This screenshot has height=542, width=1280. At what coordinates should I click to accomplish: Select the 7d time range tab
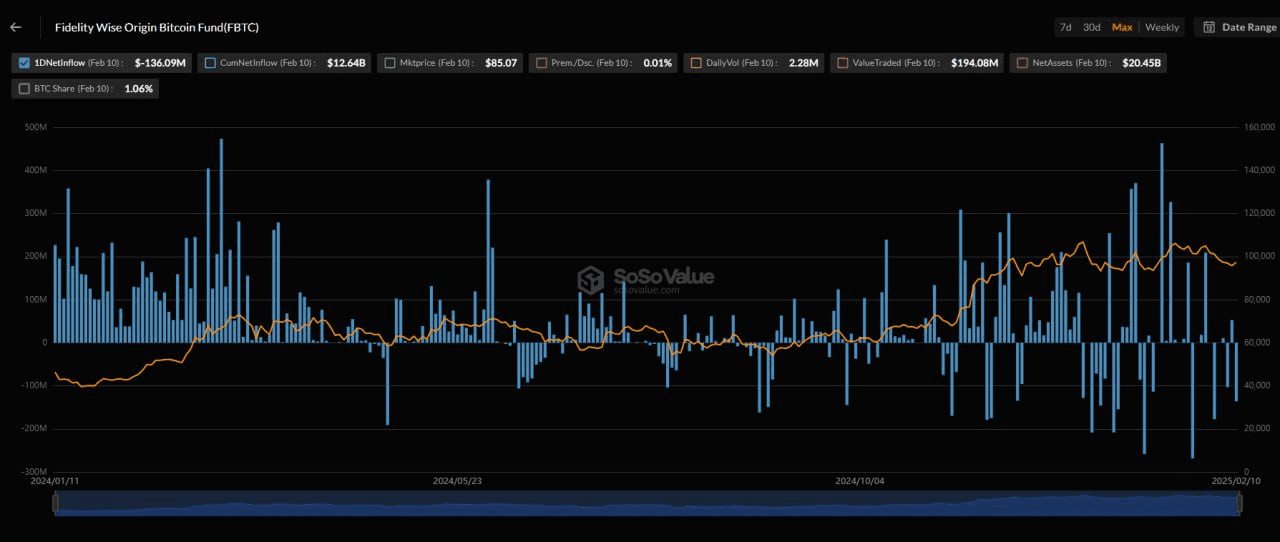click(x=1066, y=27)
